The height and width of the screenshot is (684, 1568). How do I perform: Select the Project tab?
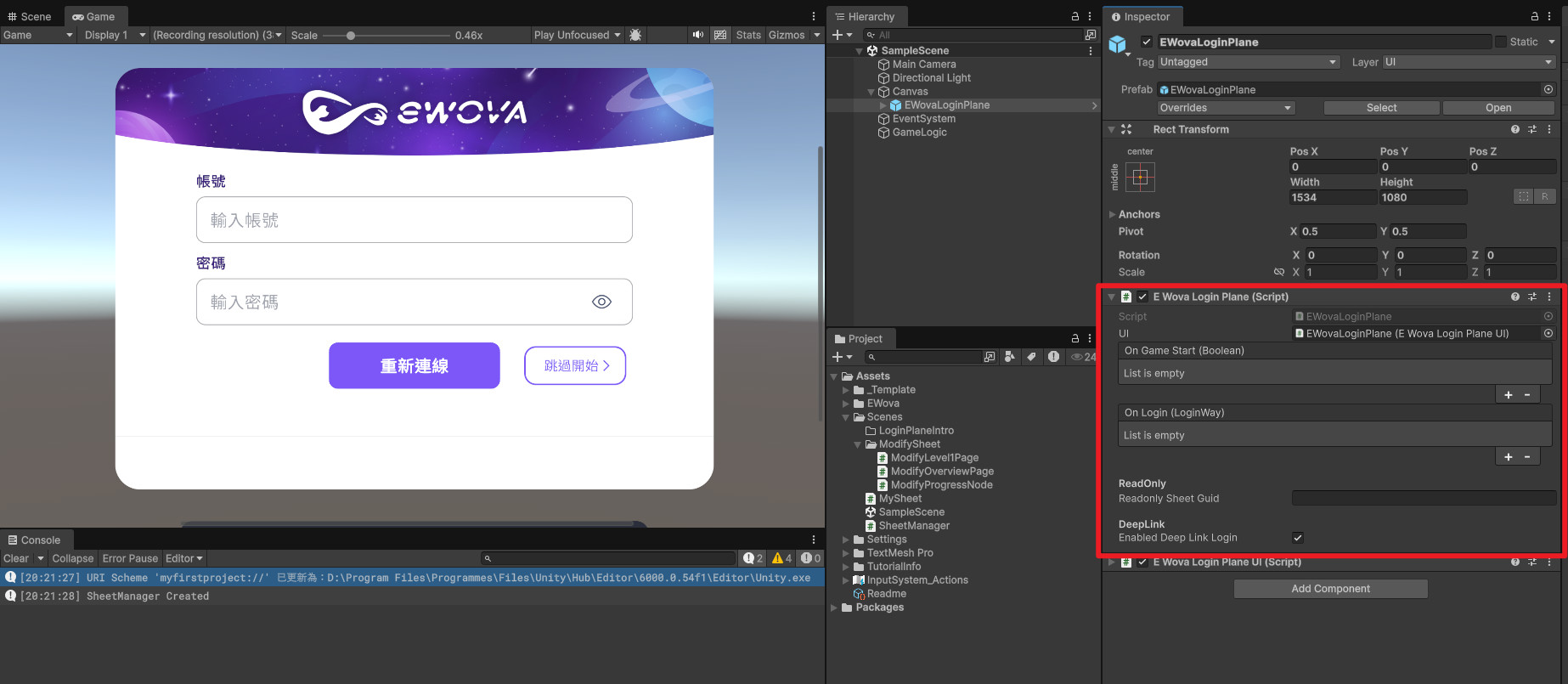[x=859, y=338]
